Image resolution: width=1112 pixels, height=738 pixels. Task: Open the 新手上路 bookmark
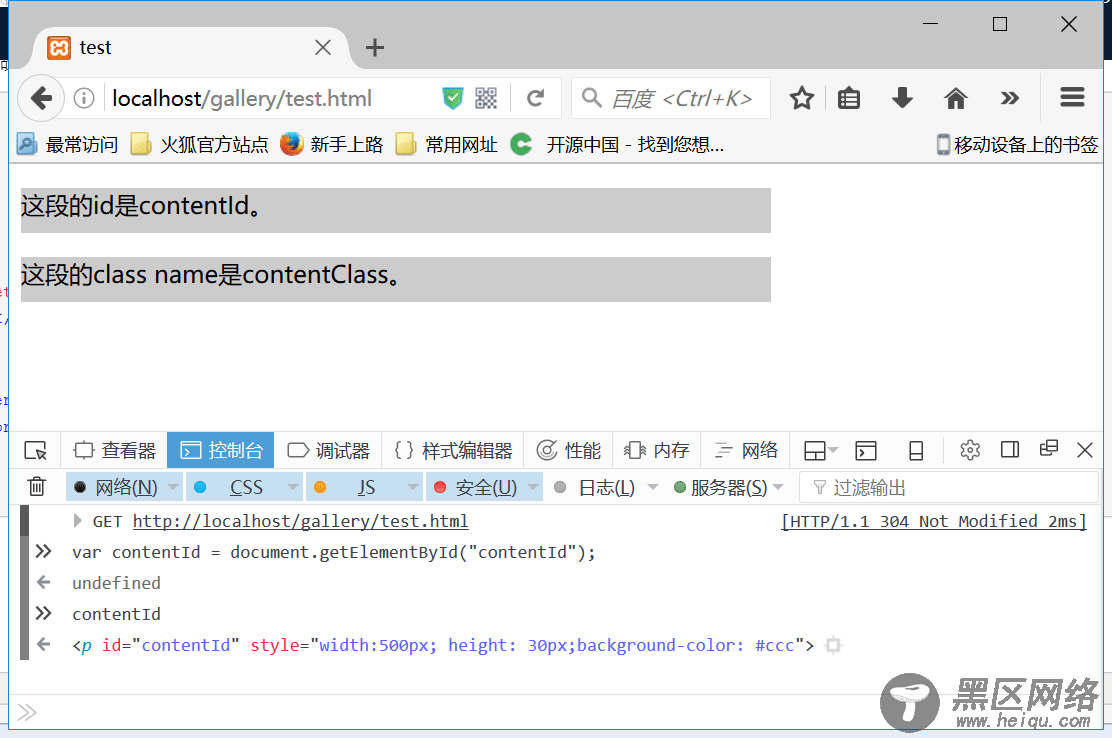[x=331, y=145]
